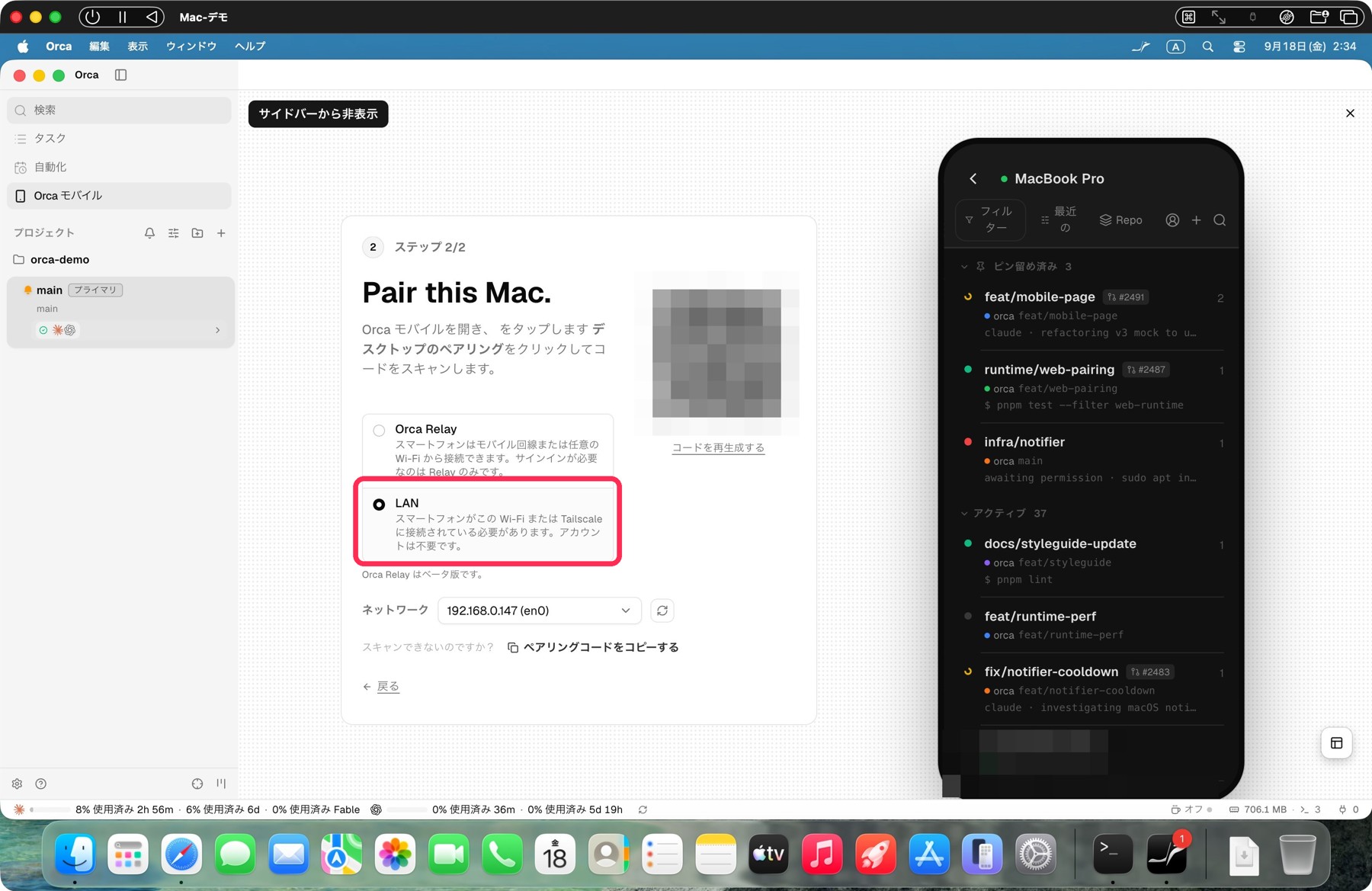Image resolution: width=1372 pixels, height=891 pixels.
Task: Select Orca モバイル in sidebar
Action: 119,196
